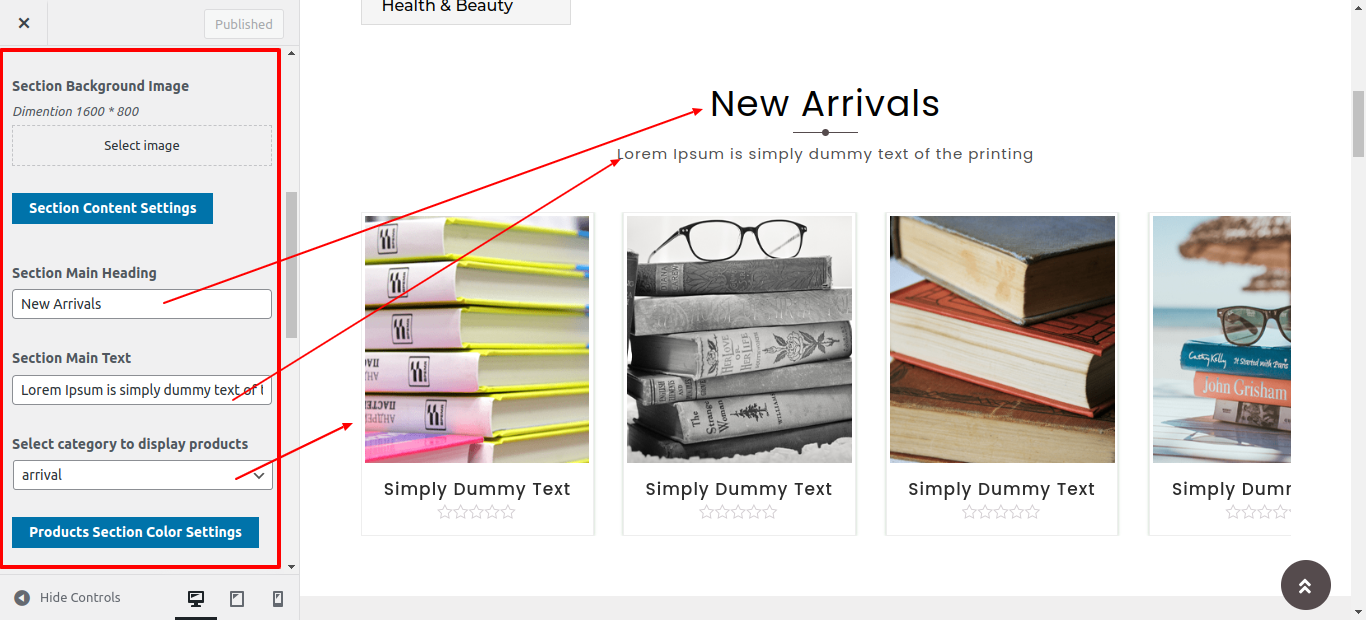This screenshot has width=1366, height=620.
Task: Click the sidebar scroll up arrow
Action: [291, 52]
